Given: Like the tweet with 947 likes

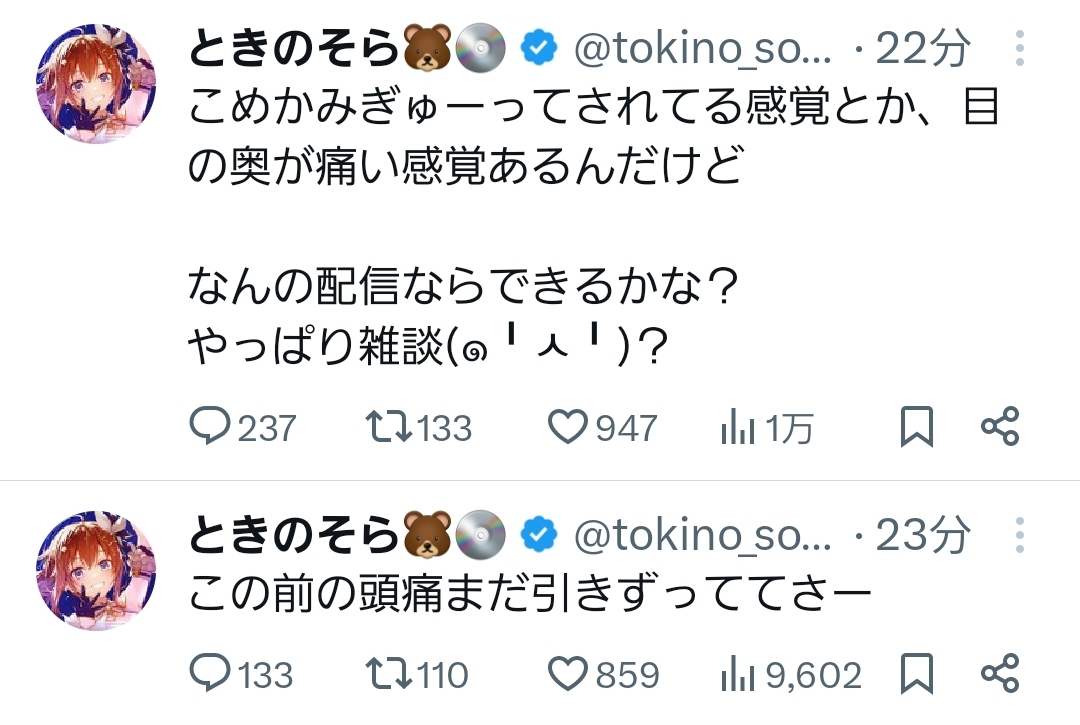Looking at the screenshot, I should (x=567, y=428).
